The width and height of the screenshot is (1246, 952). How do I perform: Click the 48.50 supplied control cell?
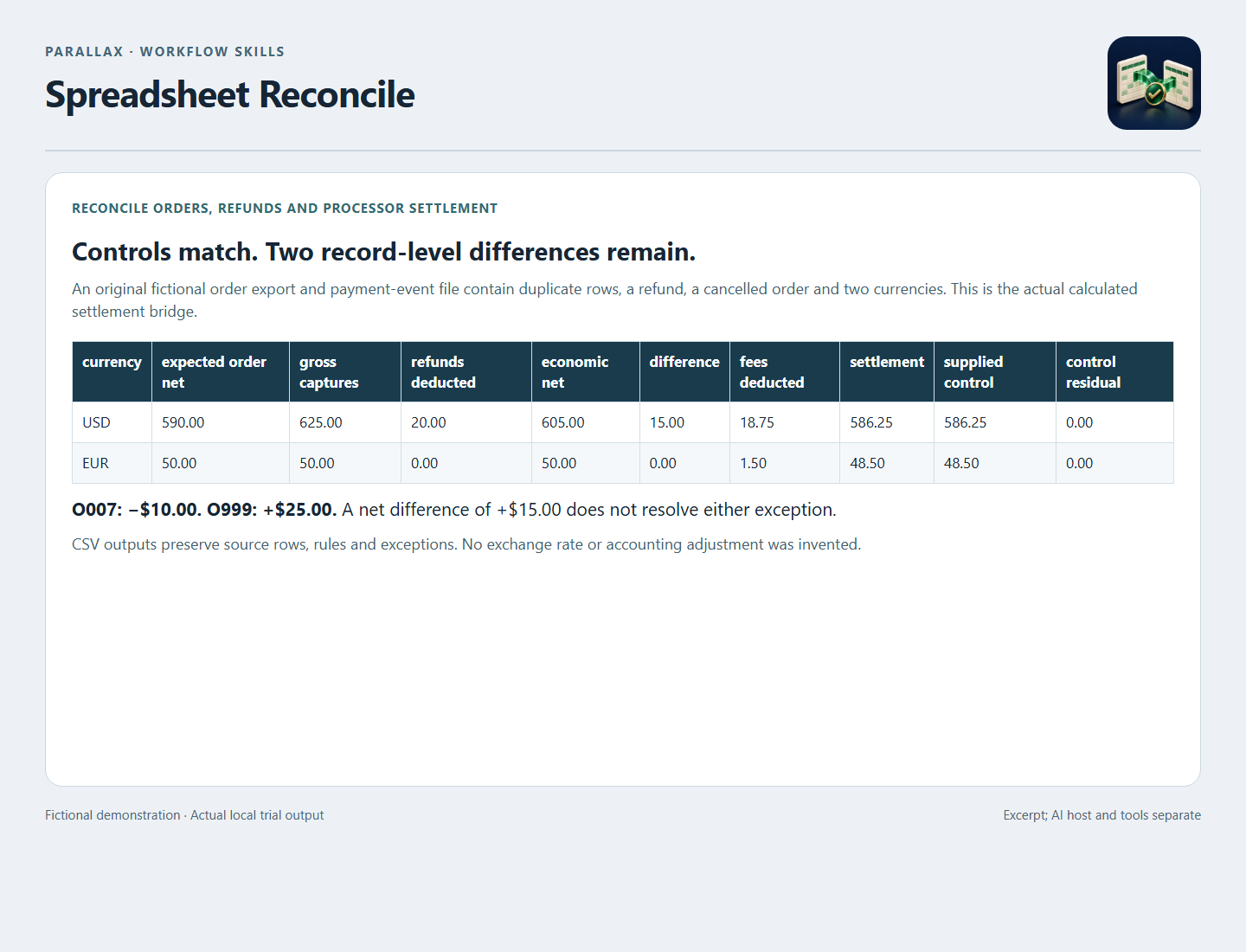point(995,463)
